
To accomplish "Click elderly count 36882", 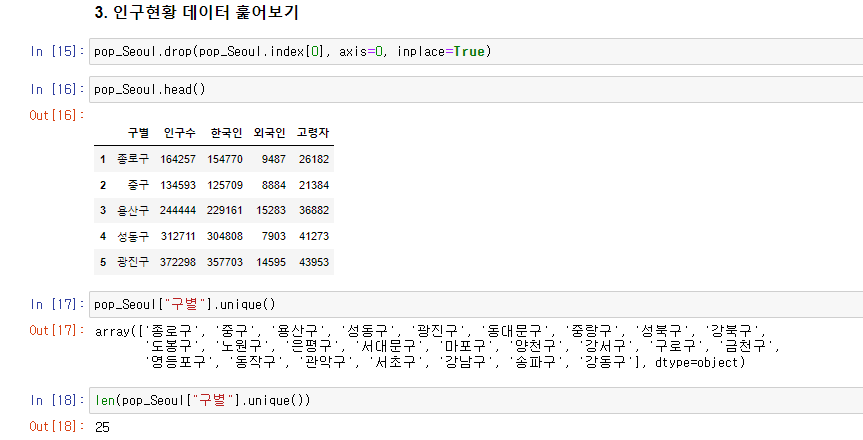I will pyautogui.click(x=314, y=210).
